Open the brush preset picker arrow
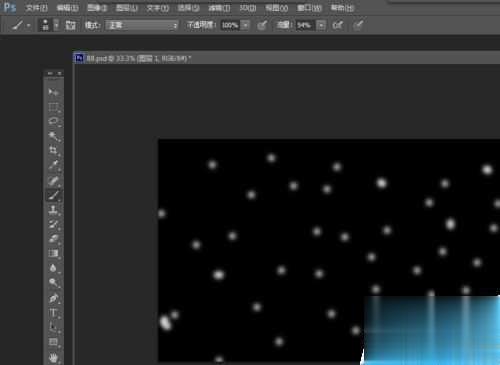This screenshot has width=500, height=365. [57, 25]
